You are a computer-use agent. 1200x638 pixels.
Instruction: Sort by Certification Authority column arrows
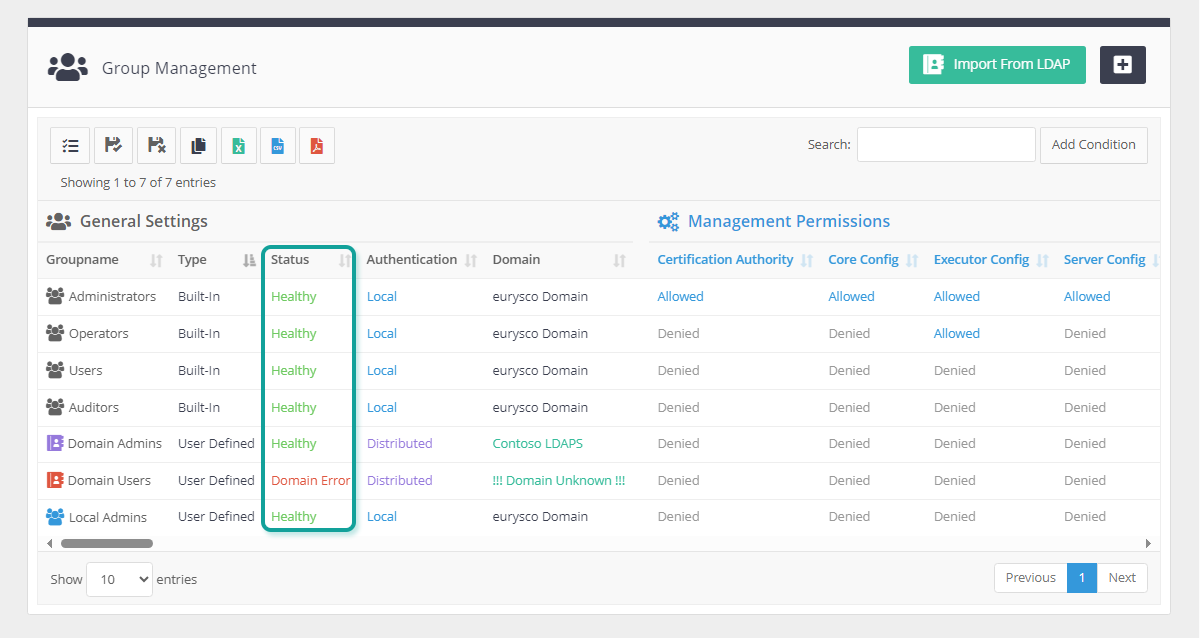coord(807,260)
